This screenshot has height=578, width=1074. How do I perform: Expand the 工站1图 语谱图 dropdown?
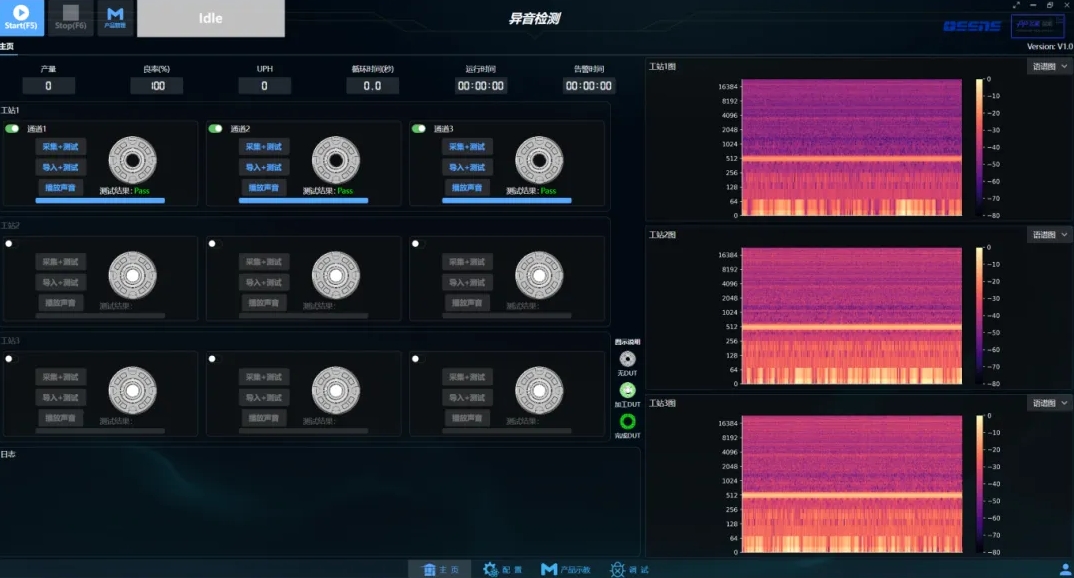coord(1049,66)
